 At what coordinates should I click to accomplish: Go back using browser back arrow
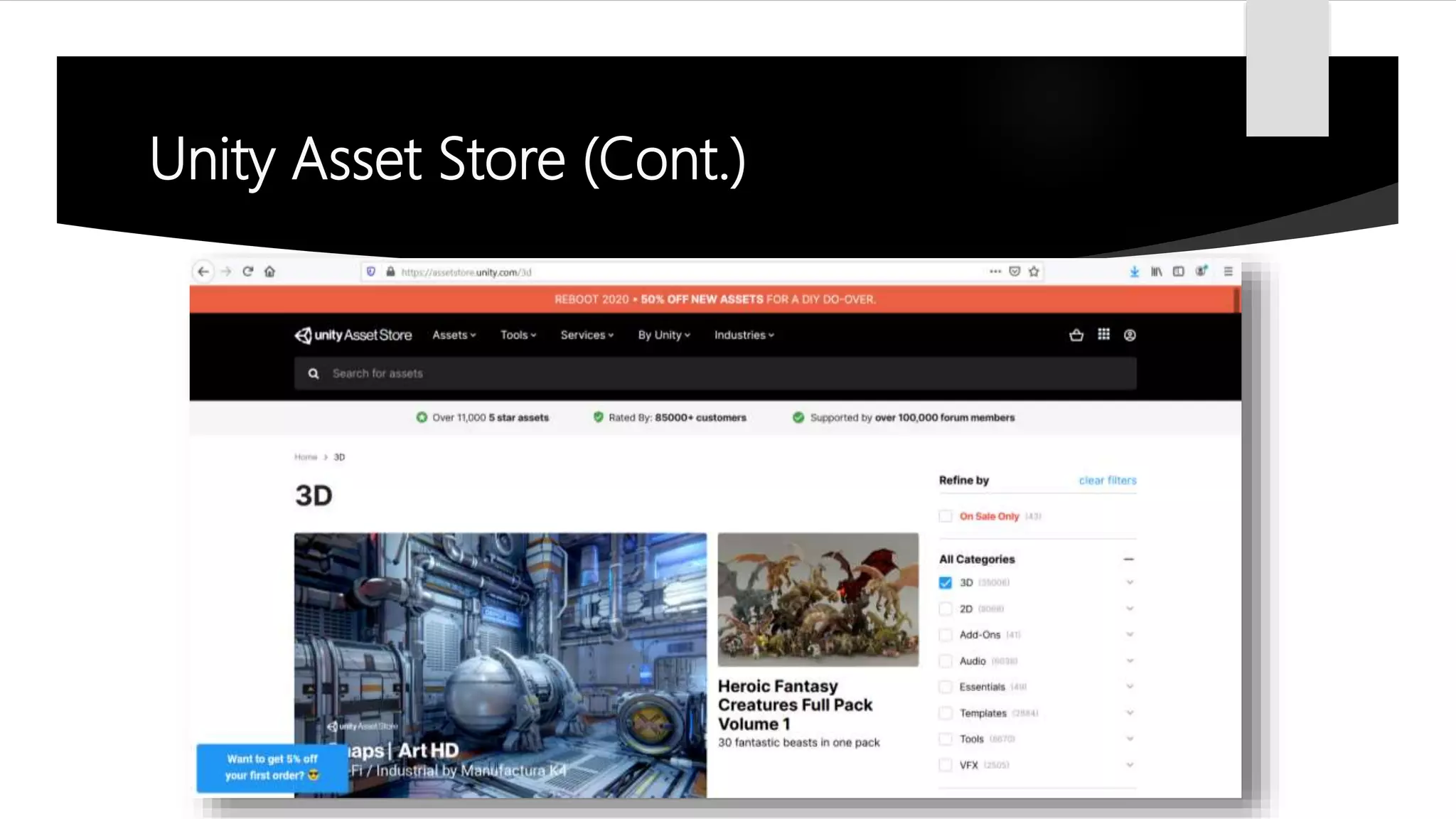[203, 272]
